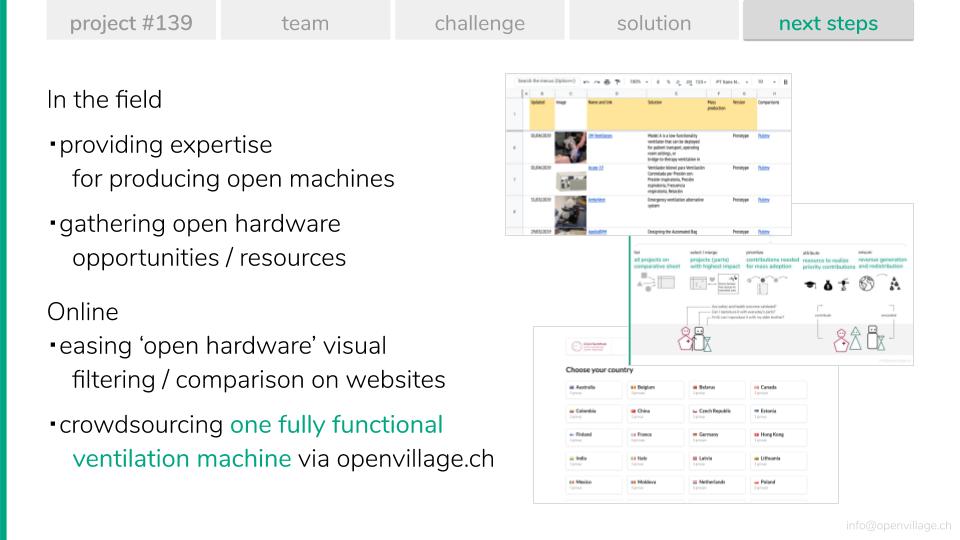Open the zoom percentage dropdown in spreadsheet
Image resolution: width=960 pixels, height=540 pixels.
(639, 81)
